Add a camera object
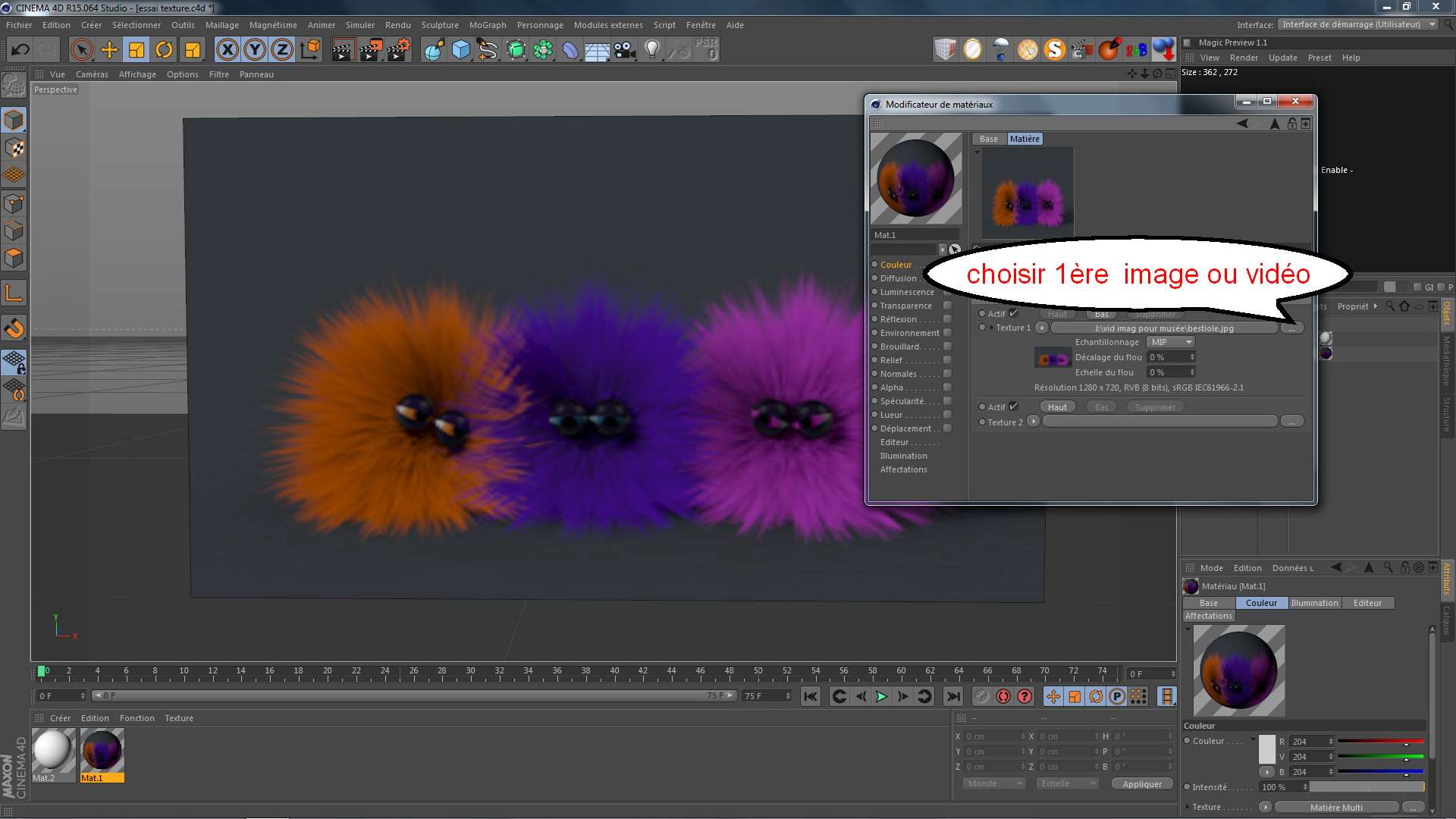The height and width of the screenshot is (819, 1456). (625, 50)
